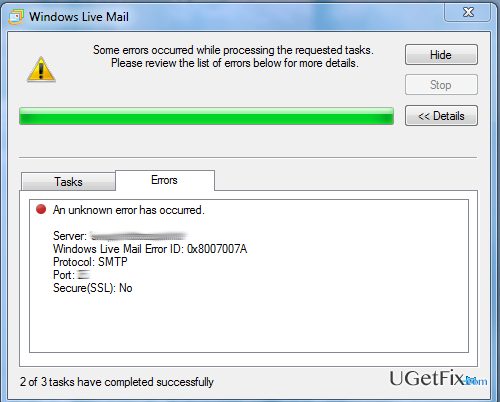500x402 pixels.
Task: Click the '2 of 3 tasks completed' status text
Action: pyautogui.click(x=117, y=382)
